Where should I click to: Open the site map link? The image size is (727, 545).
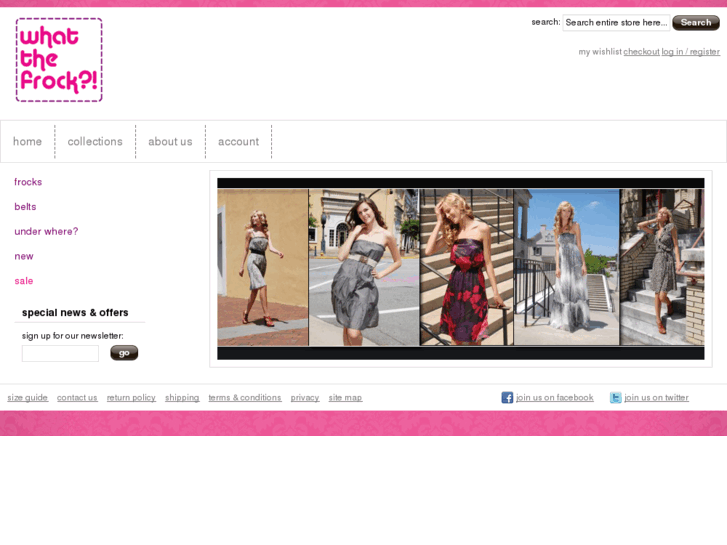pyautogui.click(x=345, y=398)
